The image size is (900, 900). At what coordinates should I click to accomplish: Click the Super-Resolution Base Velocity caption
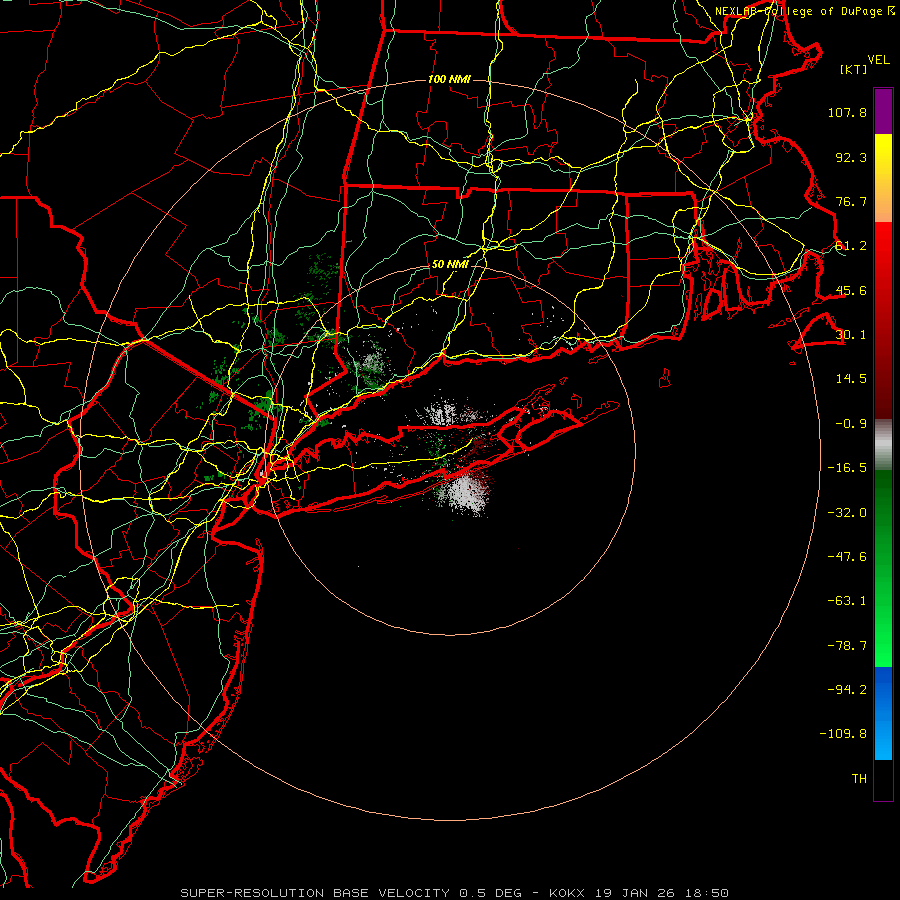tap(454, 893)
